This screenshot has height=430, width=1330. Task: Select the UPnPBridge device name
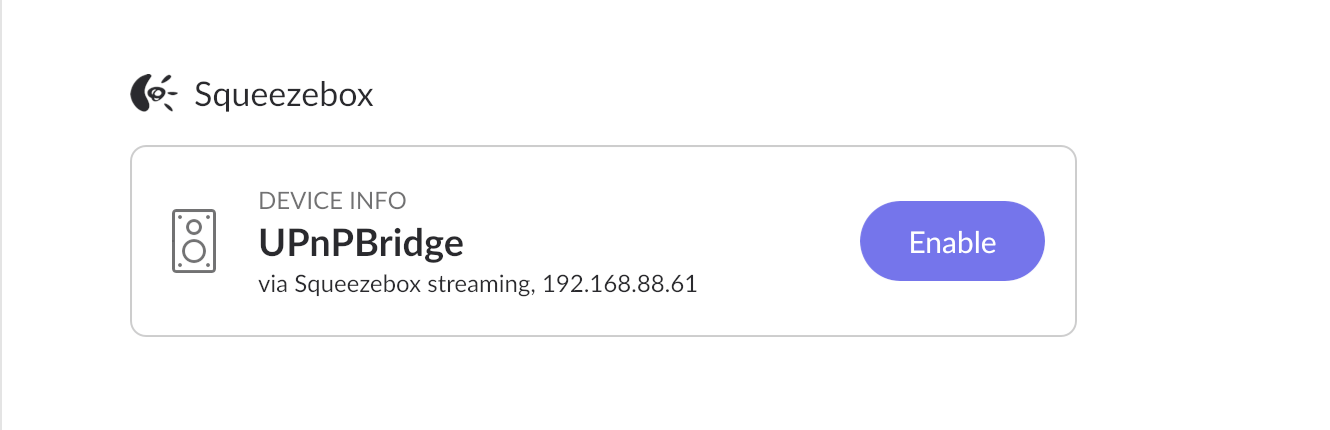(361, 243)
